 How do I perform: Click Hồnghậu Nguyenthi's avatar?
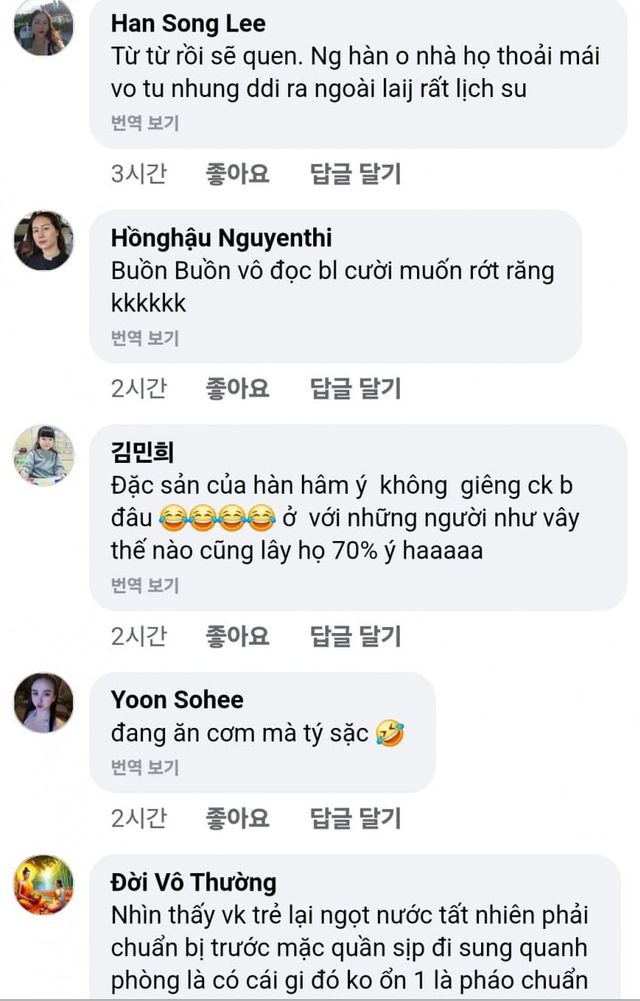tap(43, 241)
